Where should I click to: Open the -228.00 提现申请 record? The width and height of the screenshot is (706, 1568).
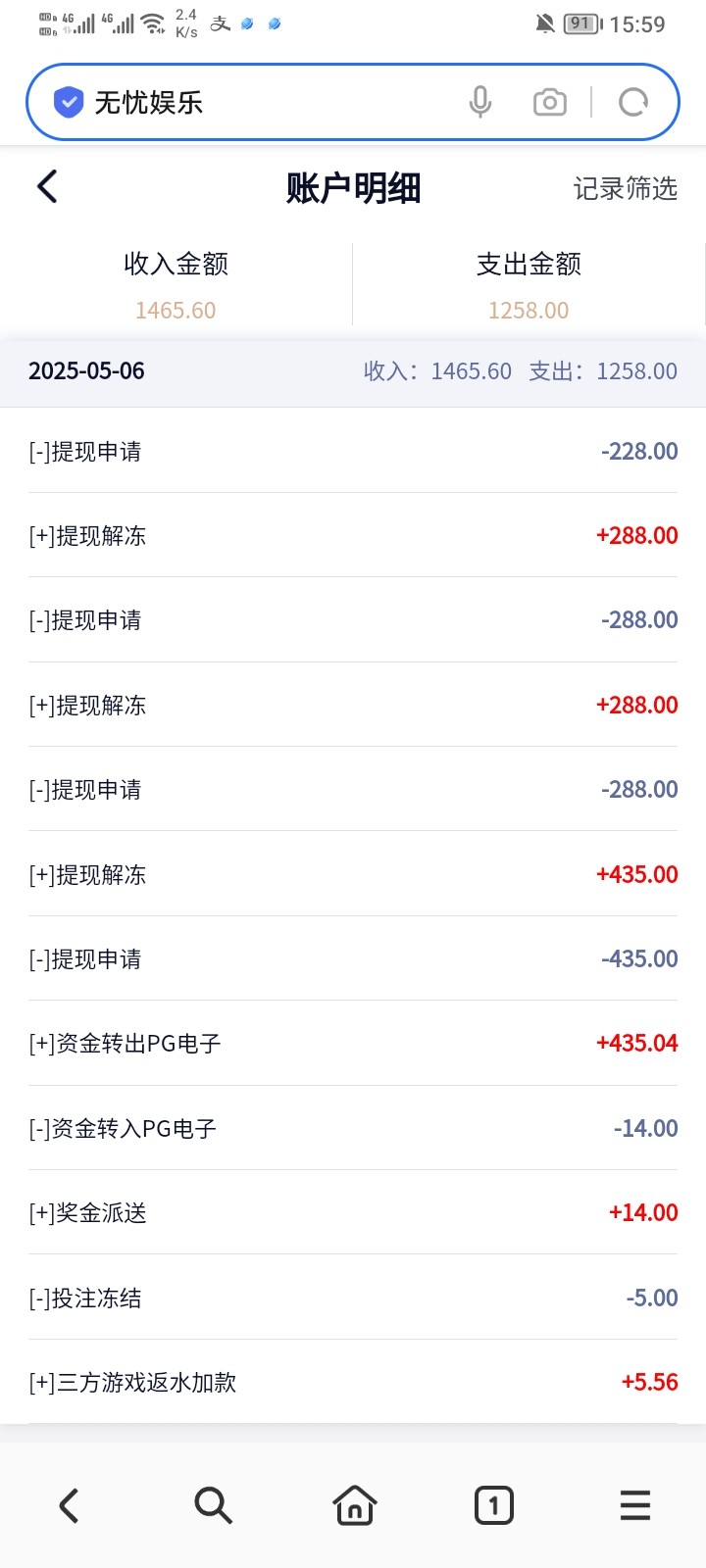point(353,451)
